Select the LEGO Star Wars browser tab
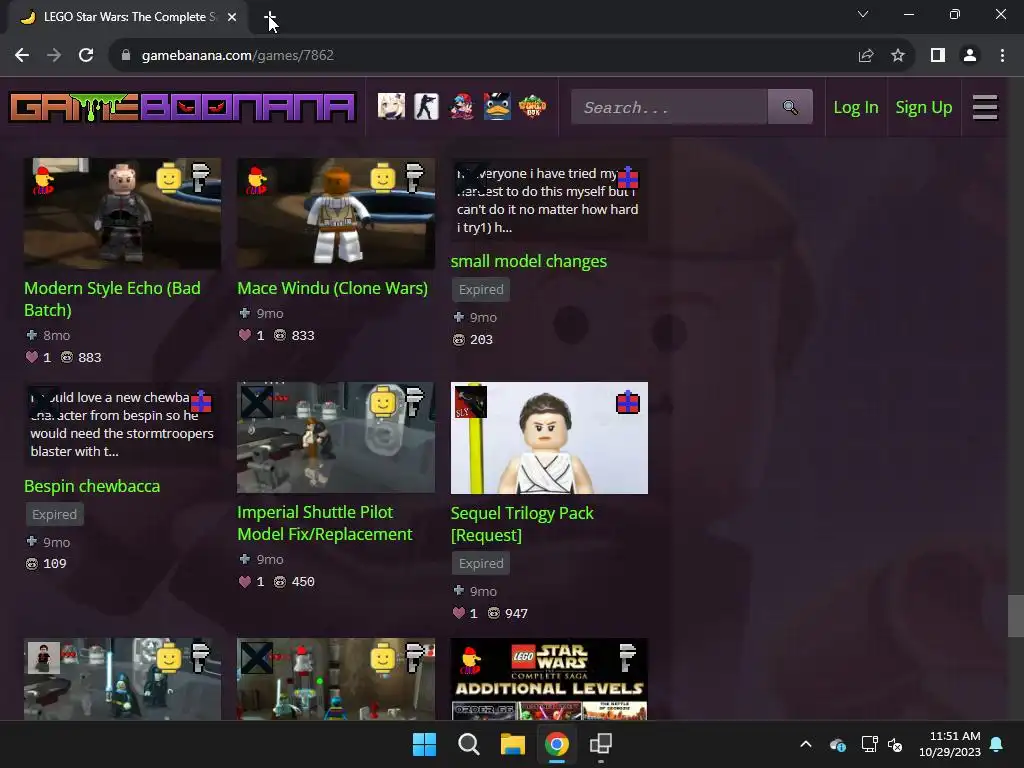This screenshot has height=768, width=1024. point(128,17)
